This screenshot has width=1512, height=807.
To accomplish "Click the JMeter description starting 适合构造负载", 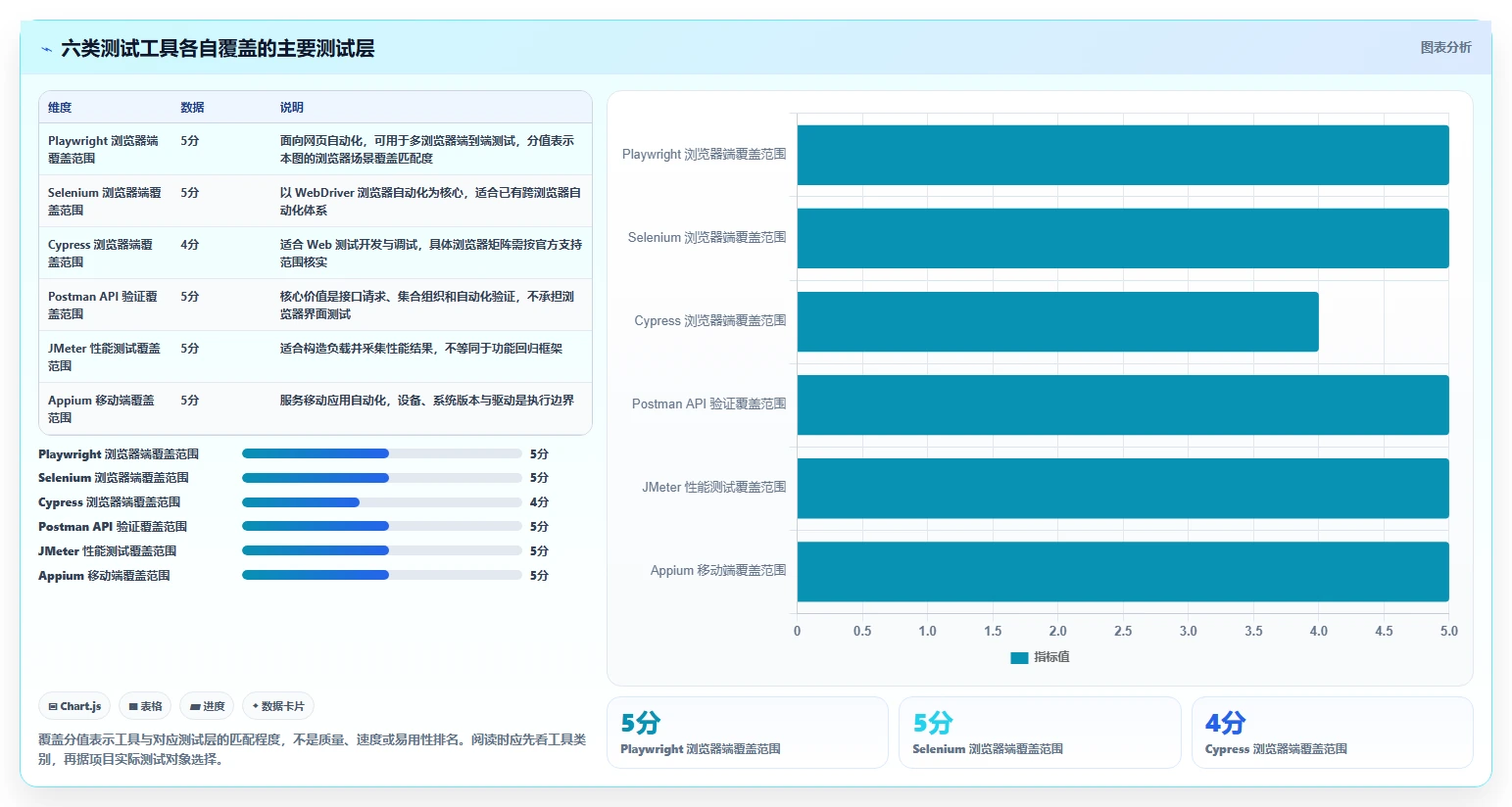I will click(x=421, y=348).
